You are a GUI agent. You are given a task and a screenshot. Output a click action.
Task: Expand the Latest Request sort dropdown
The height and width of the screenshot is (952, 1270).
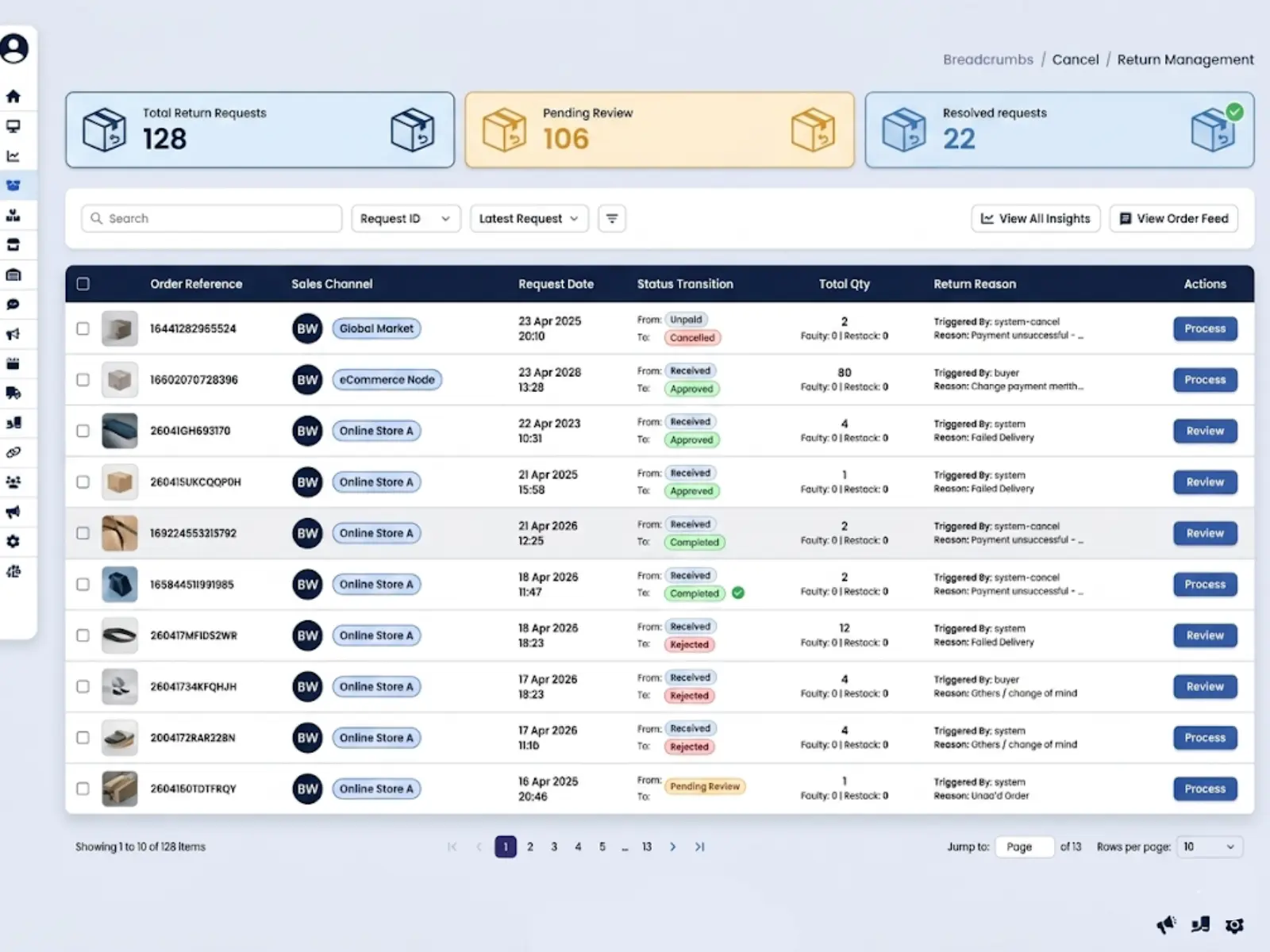click(x=529, y=218)
